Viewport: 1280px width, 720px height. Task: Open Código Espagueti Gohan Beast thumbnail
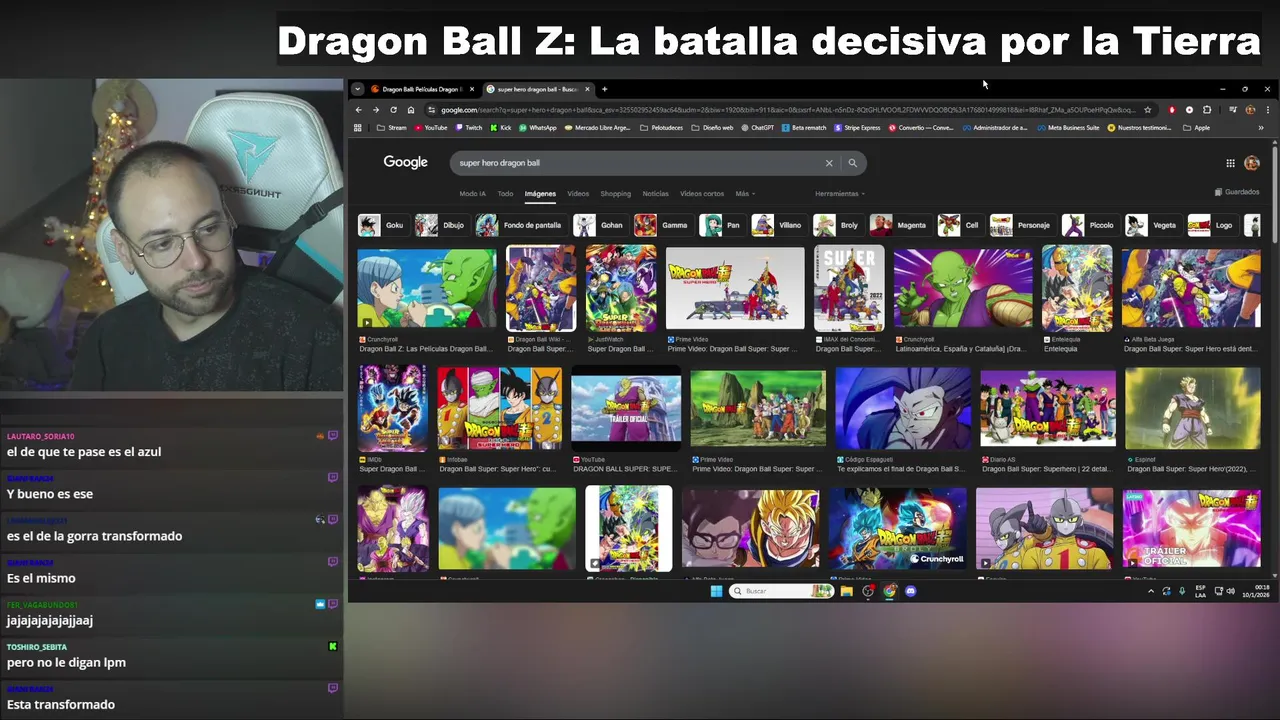[903, 408]
